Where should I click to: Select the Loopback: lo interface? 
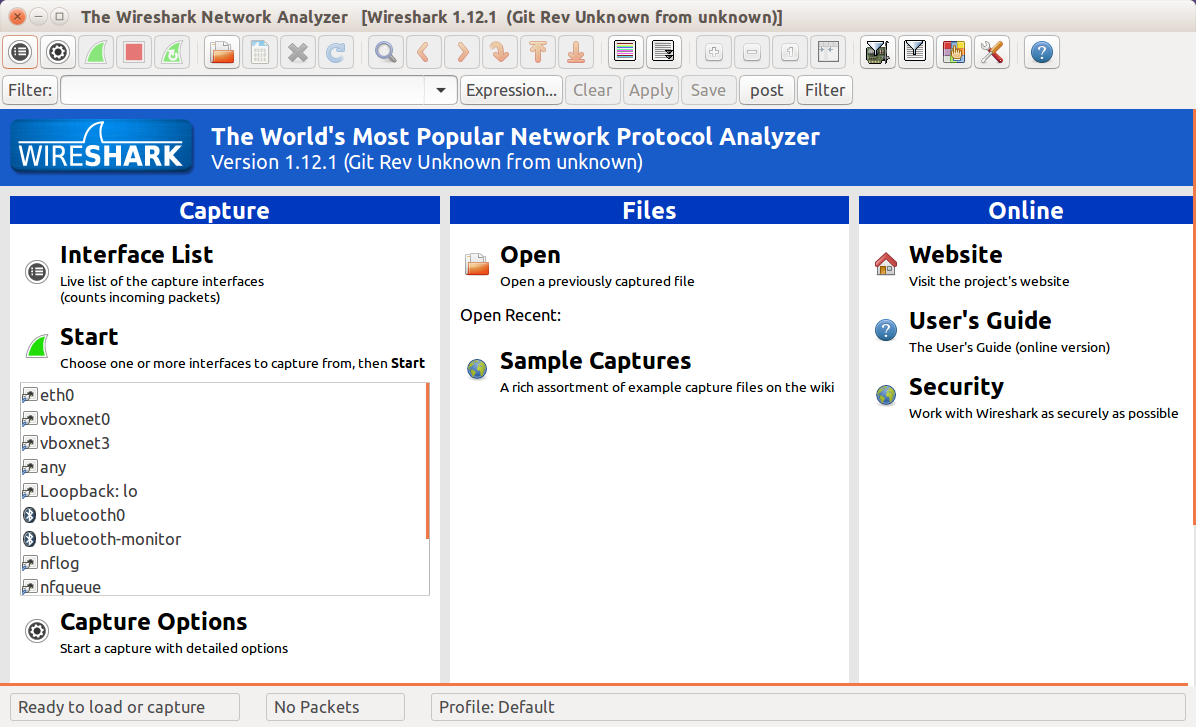(88, 491)
